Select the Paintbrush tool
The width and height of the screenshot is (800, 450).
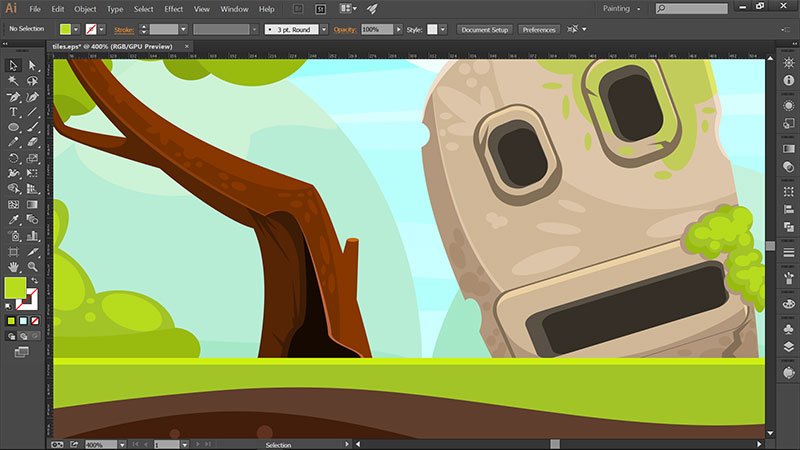[32, 127]
